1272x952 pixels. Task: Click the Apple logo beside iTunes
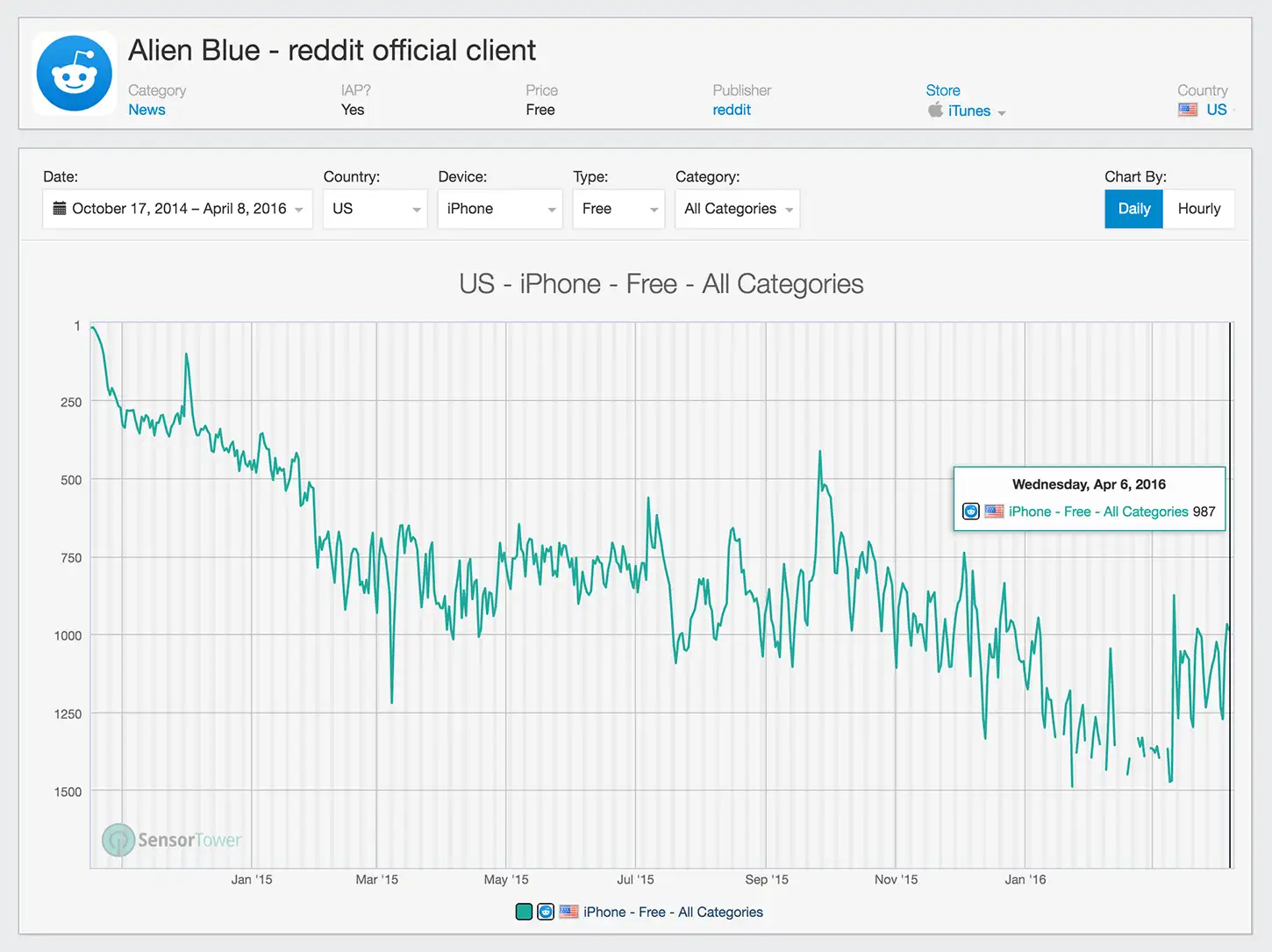935,110
